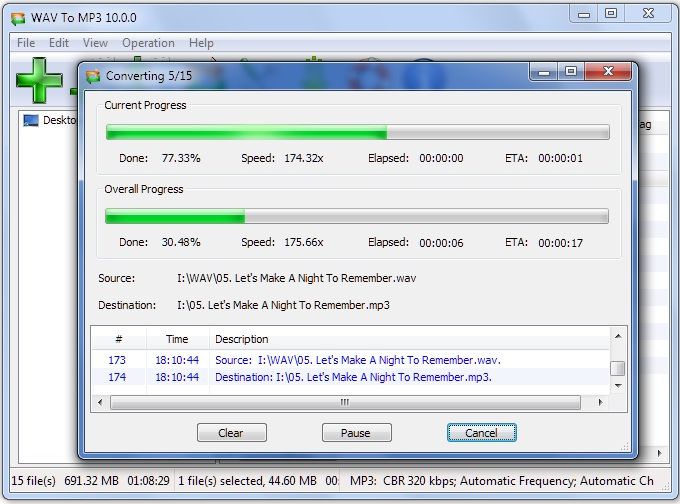The height and width of the screenshot is (504, 680).
Task: Open the File menu
Action: click(x=26, y=43)
